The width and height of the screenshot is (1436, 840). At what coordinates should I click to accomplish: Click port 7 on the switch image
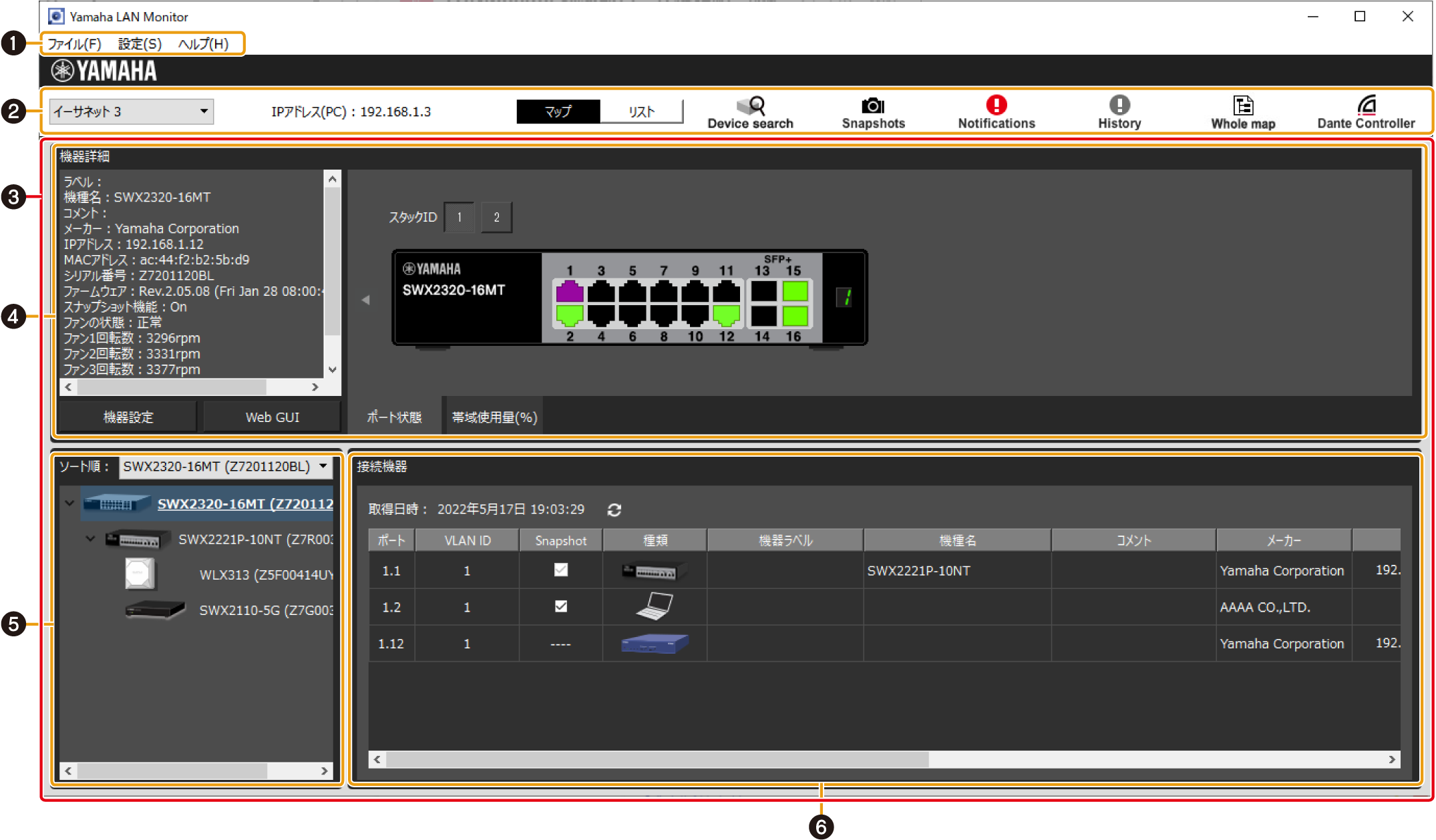(x=664, y=292)
